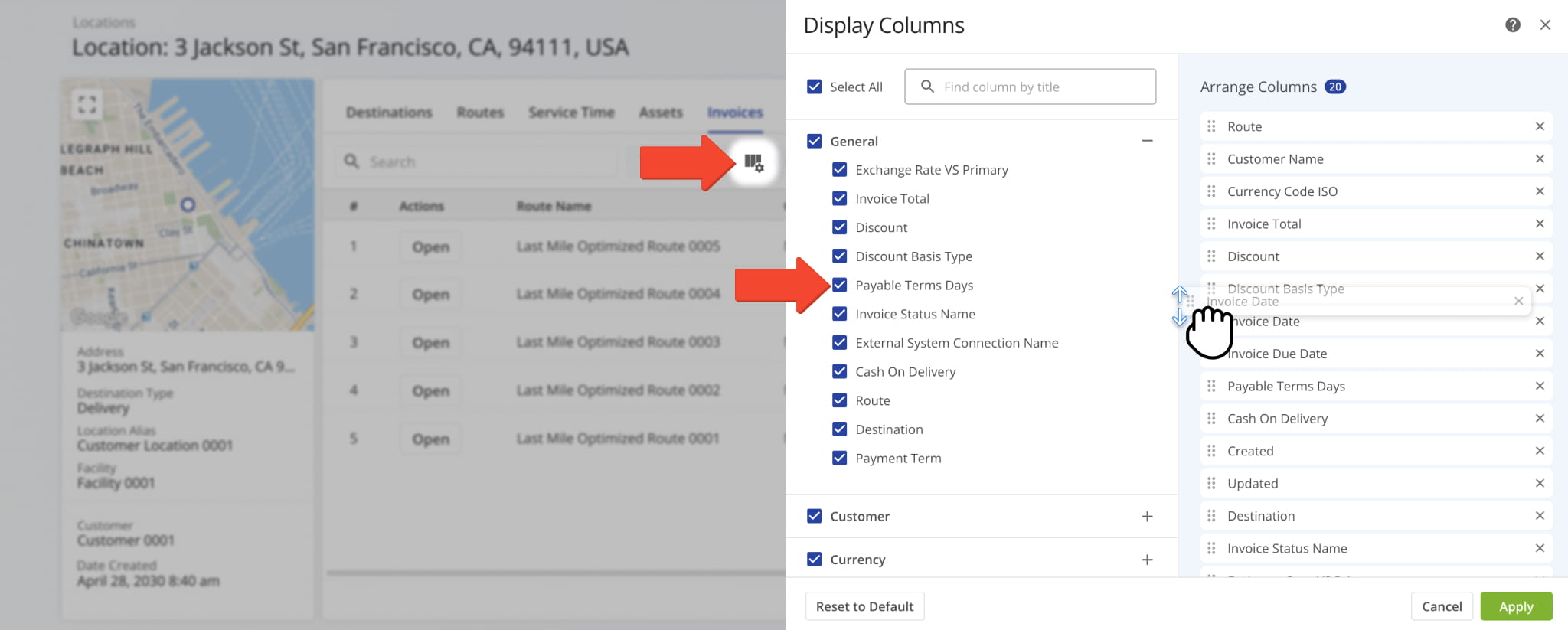The width and height of the screenshot is (1568, 630).
Task: Toggle the Payment Term checkbox
Action: click(840, 458)
